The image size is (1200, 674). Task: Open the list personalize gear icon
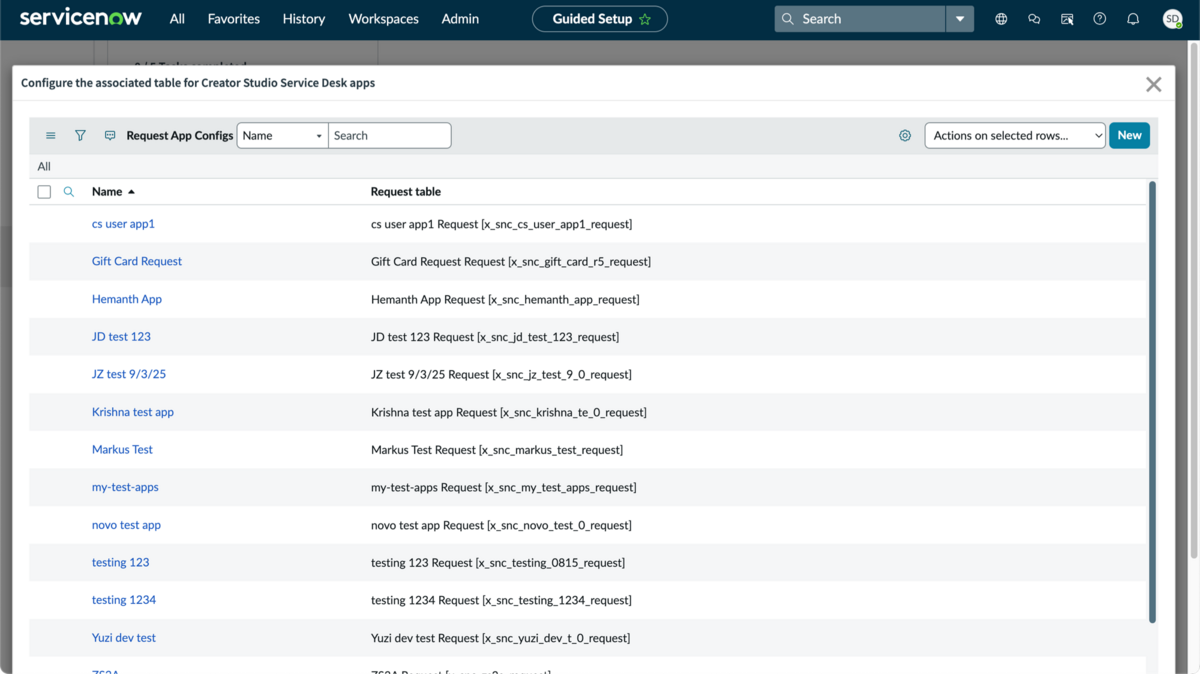[x=905, y=136]
